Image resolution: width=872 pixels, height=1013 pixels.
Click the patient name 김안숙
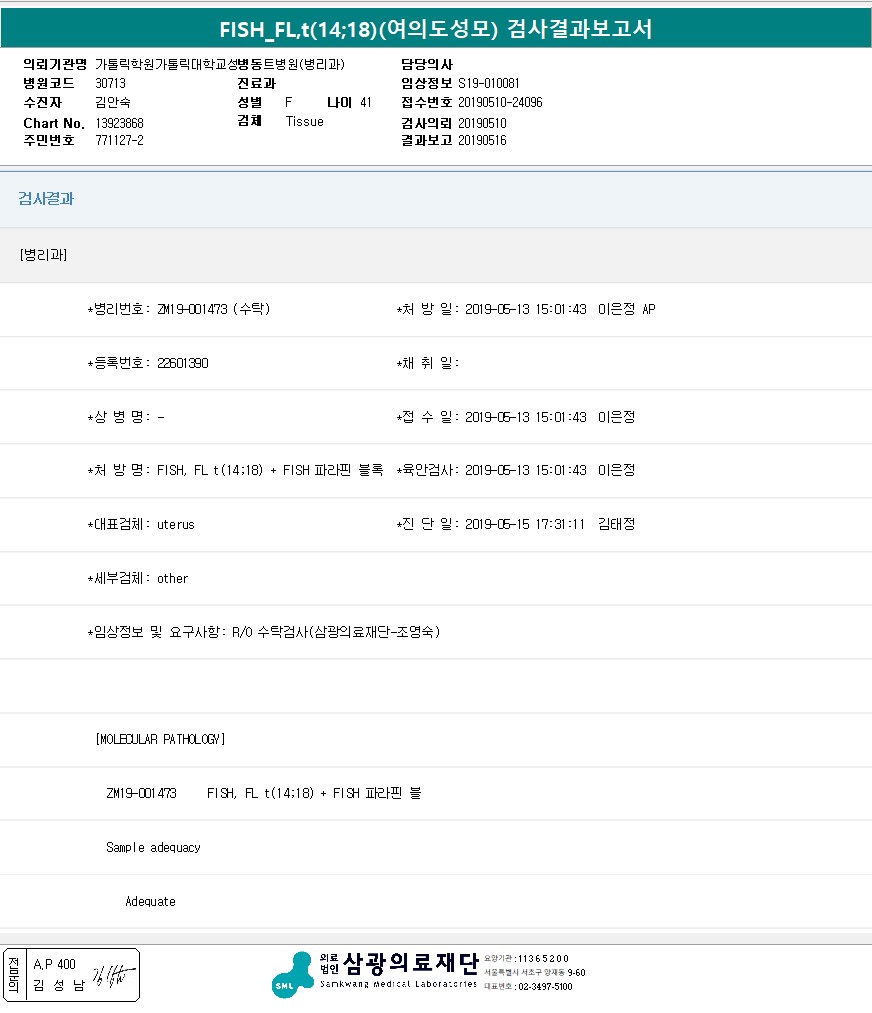tap(112, 103)
